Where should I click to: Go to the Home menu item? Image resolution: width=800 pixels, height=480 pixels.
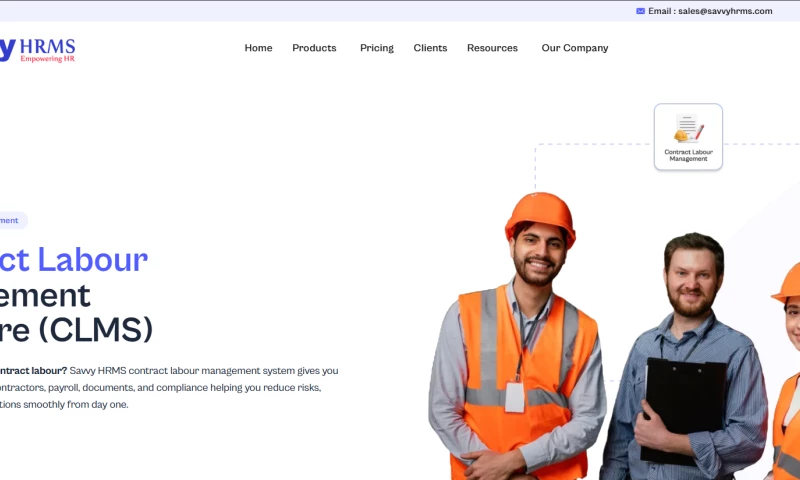[258, 48]
